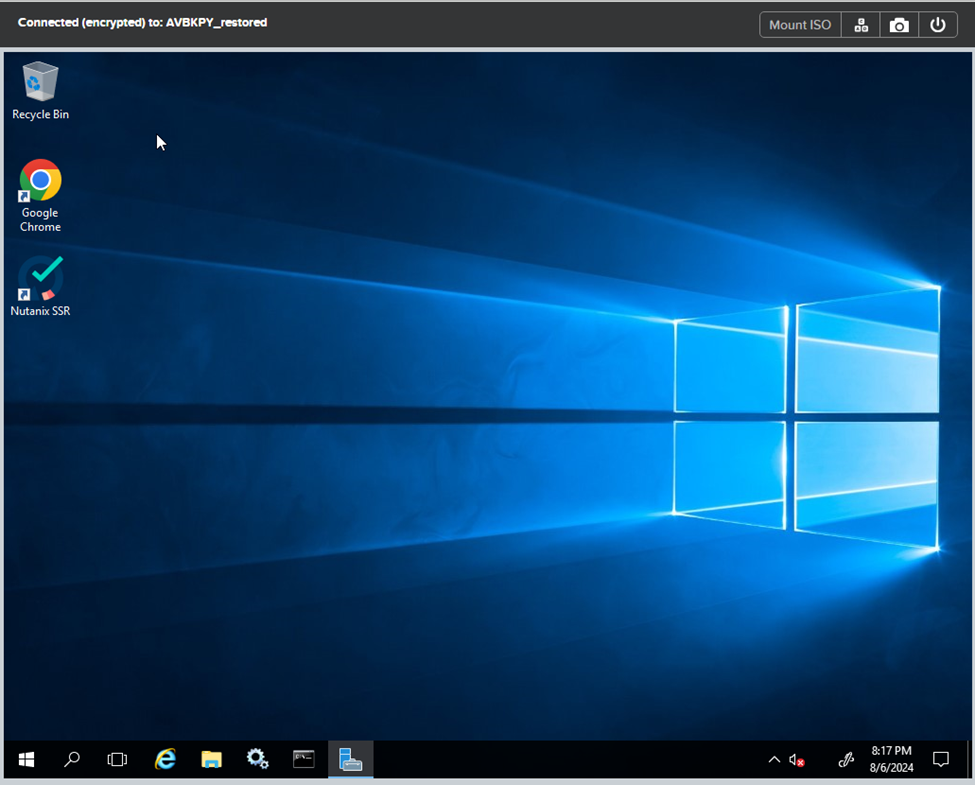Open the Windows Start menu
This screenshot has height=785, width=975.
(26, 759)
